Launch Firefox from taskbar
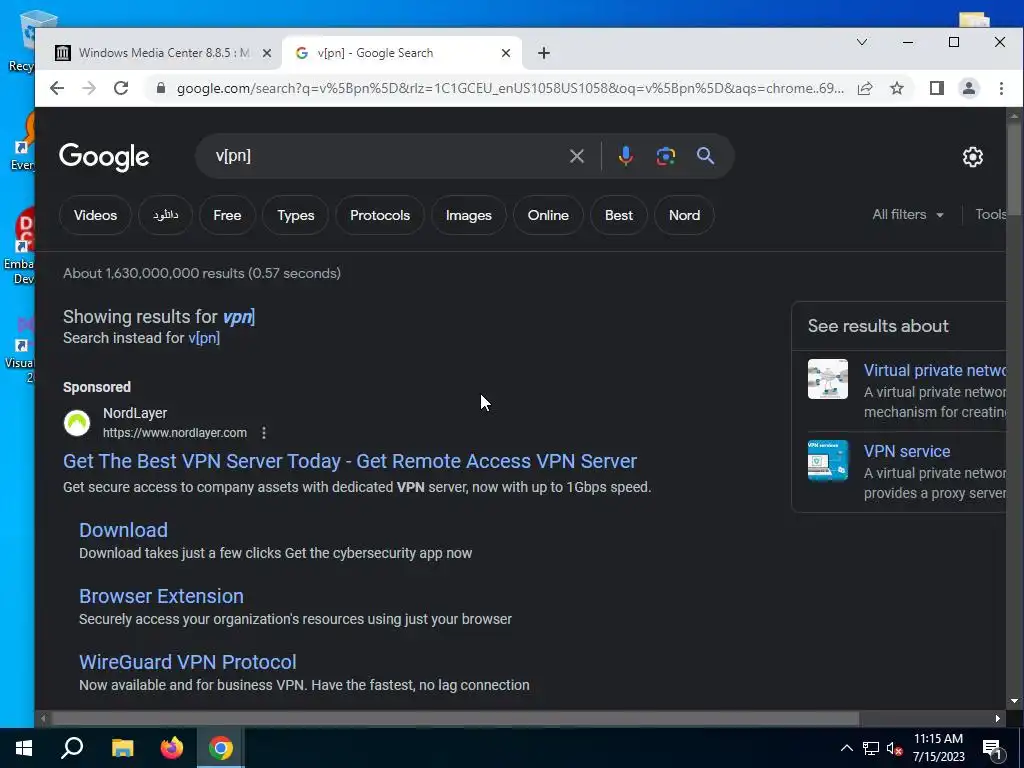Viewport: 1024px width, 768px height. pos(172,748)
